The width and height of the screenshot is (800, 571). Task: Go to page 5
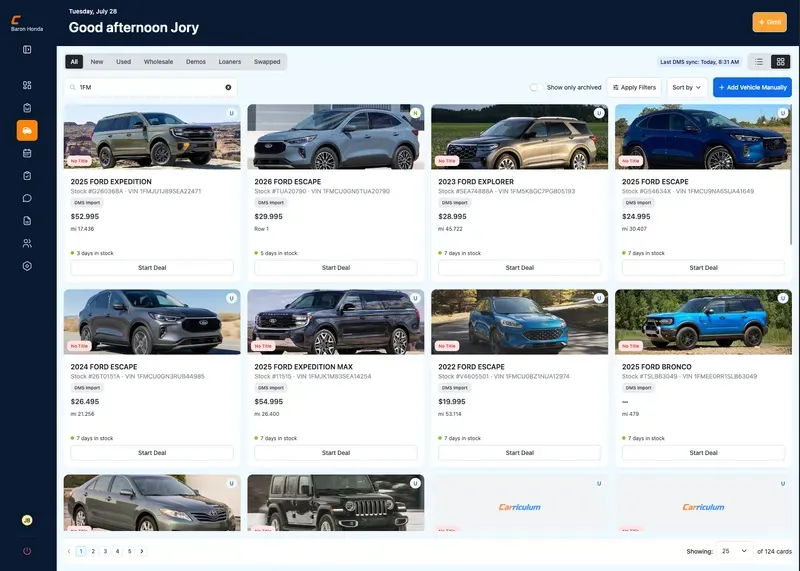(x=130, y=551)
